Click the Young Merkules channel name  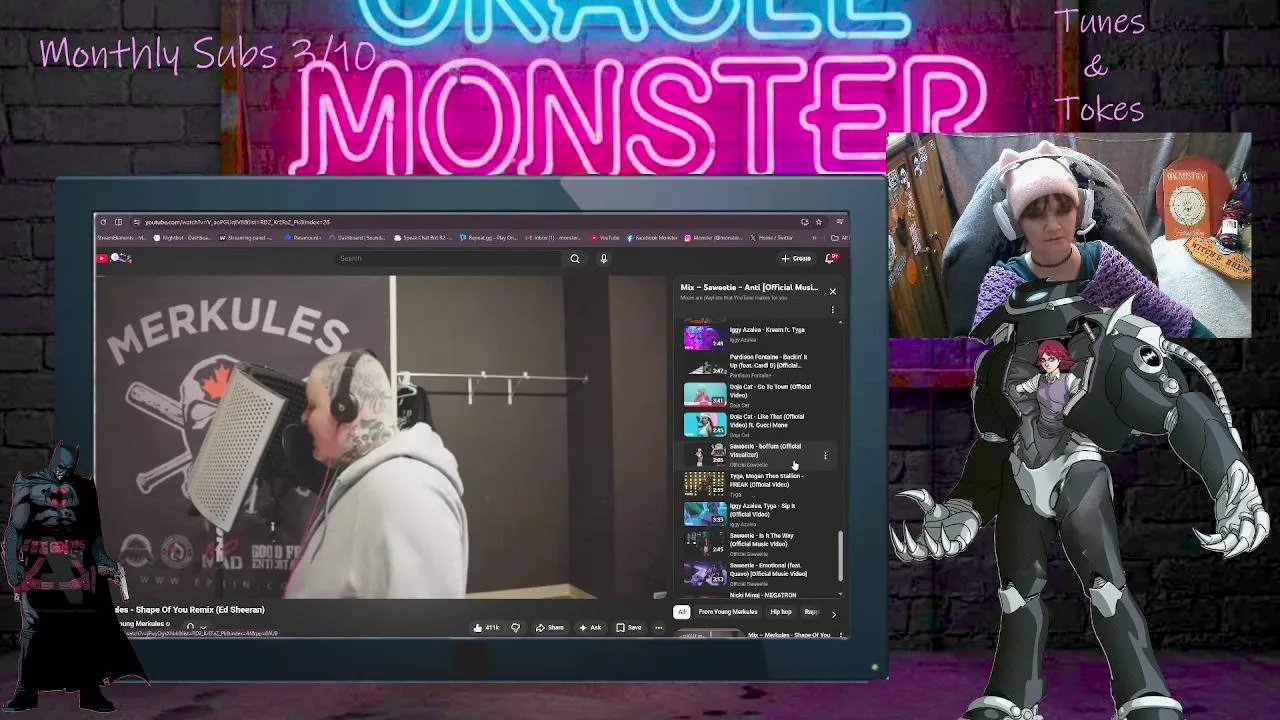[140, 624]
